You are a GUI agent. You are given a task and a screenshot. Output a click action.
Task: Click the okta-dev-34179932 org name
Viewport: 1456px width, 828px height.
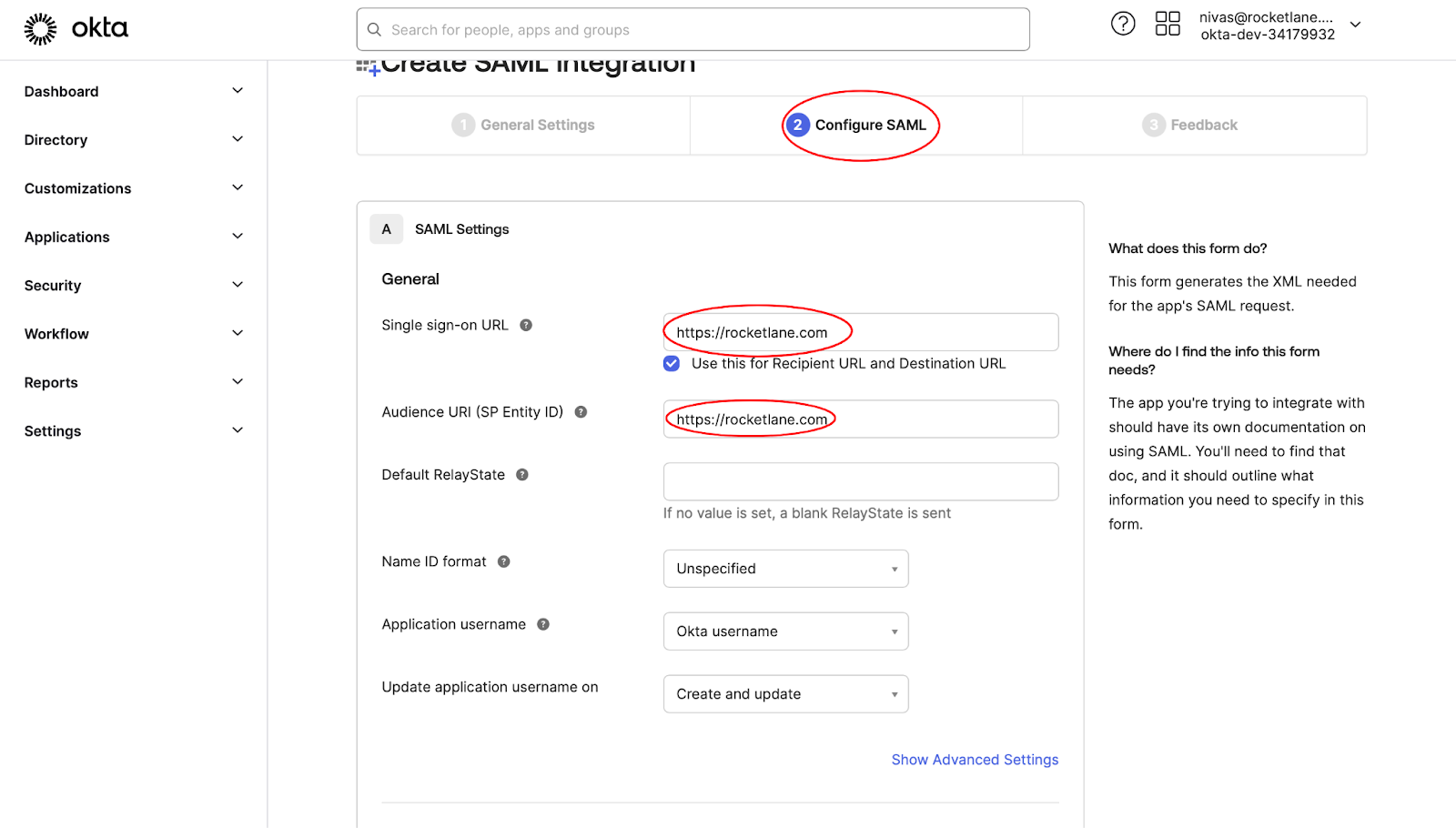coord(1268,35)
